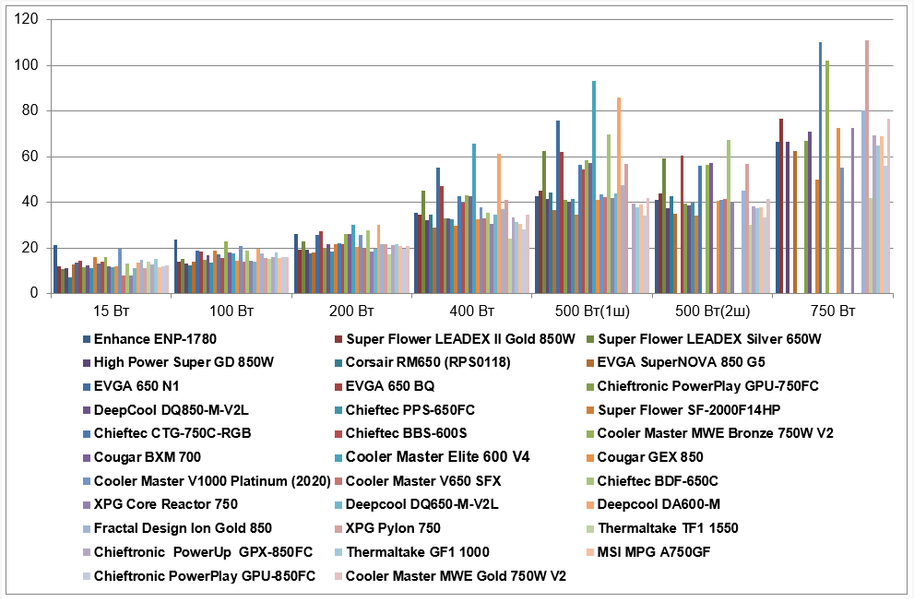914x599 pixels.
Task: Click the 200 Вт axis category label
Action: pos(351,311)
